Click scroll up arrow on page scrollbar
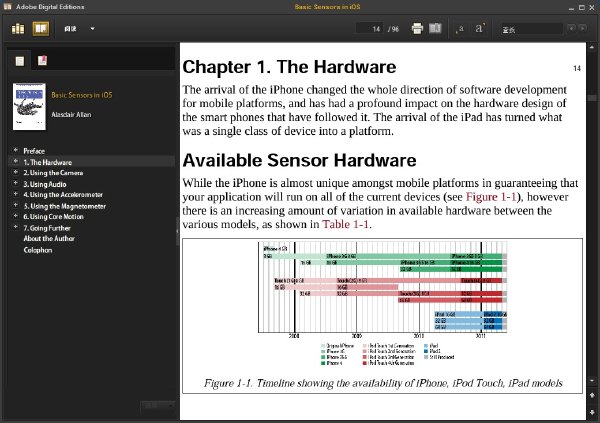Viewport: 600px width, 423px height. [x=592, y=47]
